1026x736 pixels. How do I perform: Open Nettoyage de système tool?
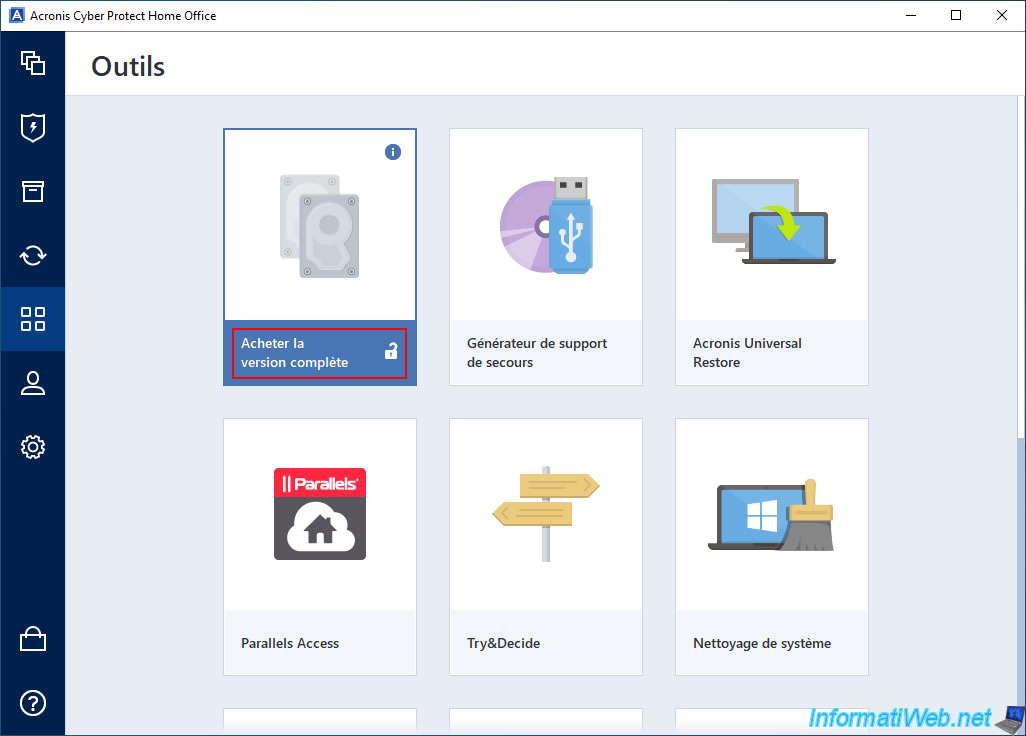tap(771, 545)
